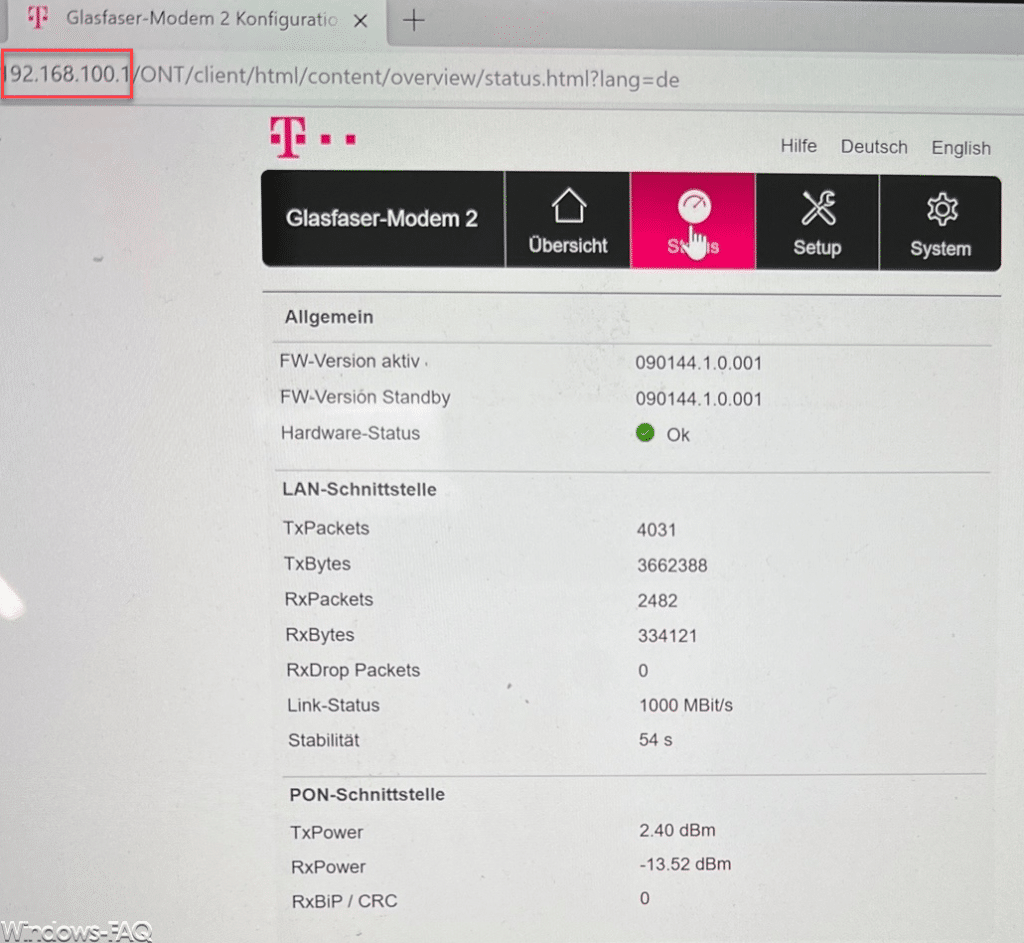
Task: Switch language to English
Action: click(x=961, y=148)
